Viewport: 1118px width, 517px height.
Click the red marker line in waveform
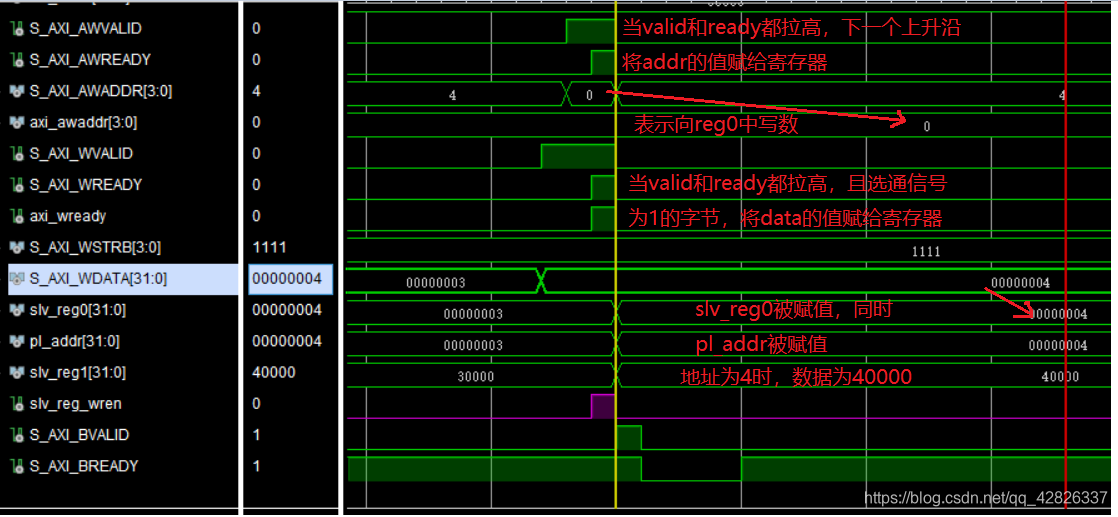[x=1065, y=257]
